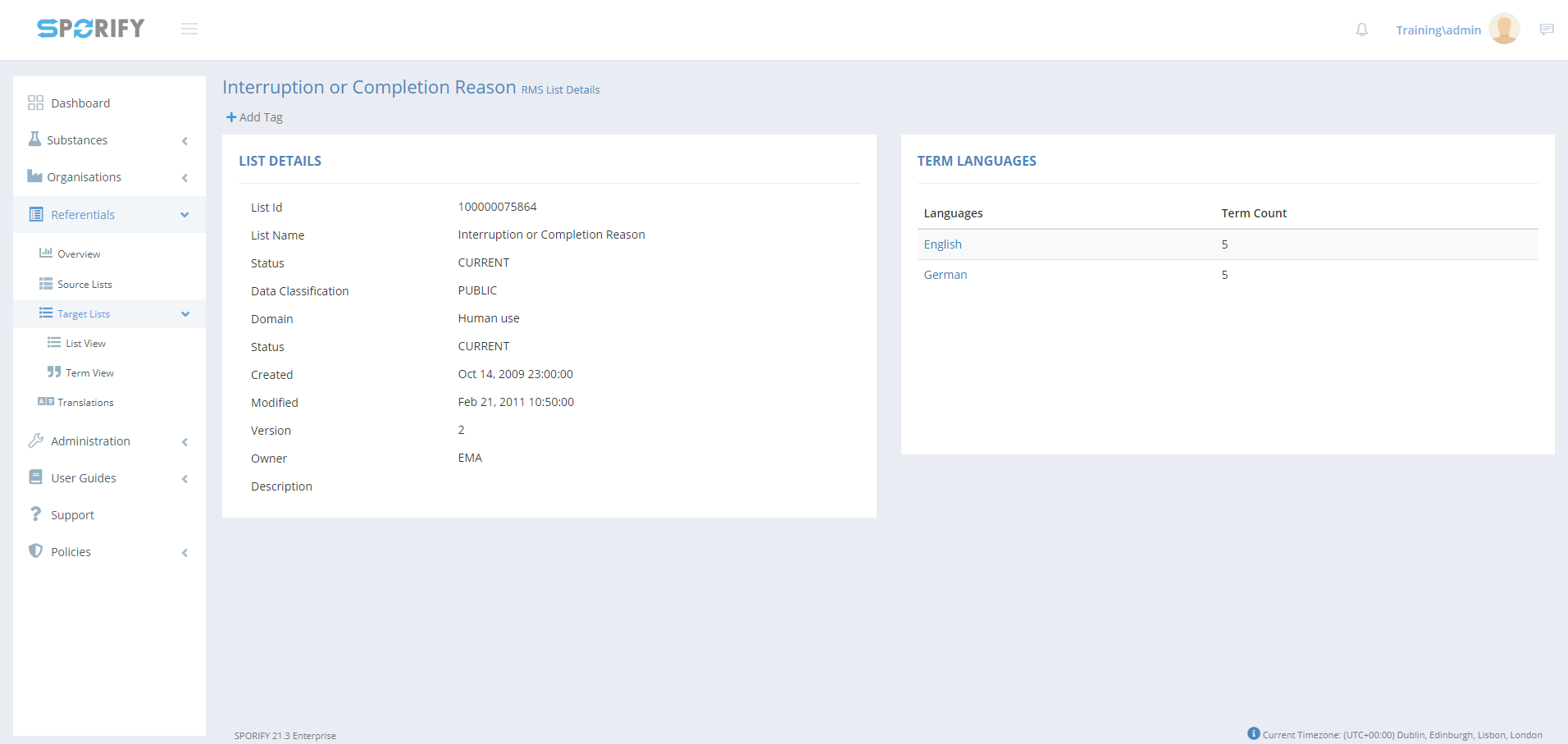
Task: Click the notification bell icon
Action: tap(1361, 30)
